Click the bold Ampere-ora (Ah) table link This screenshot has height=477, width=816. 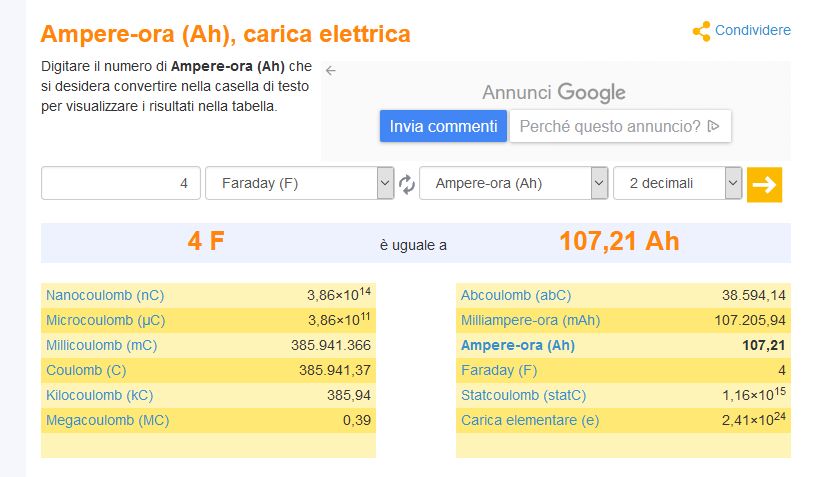point(518,345)
